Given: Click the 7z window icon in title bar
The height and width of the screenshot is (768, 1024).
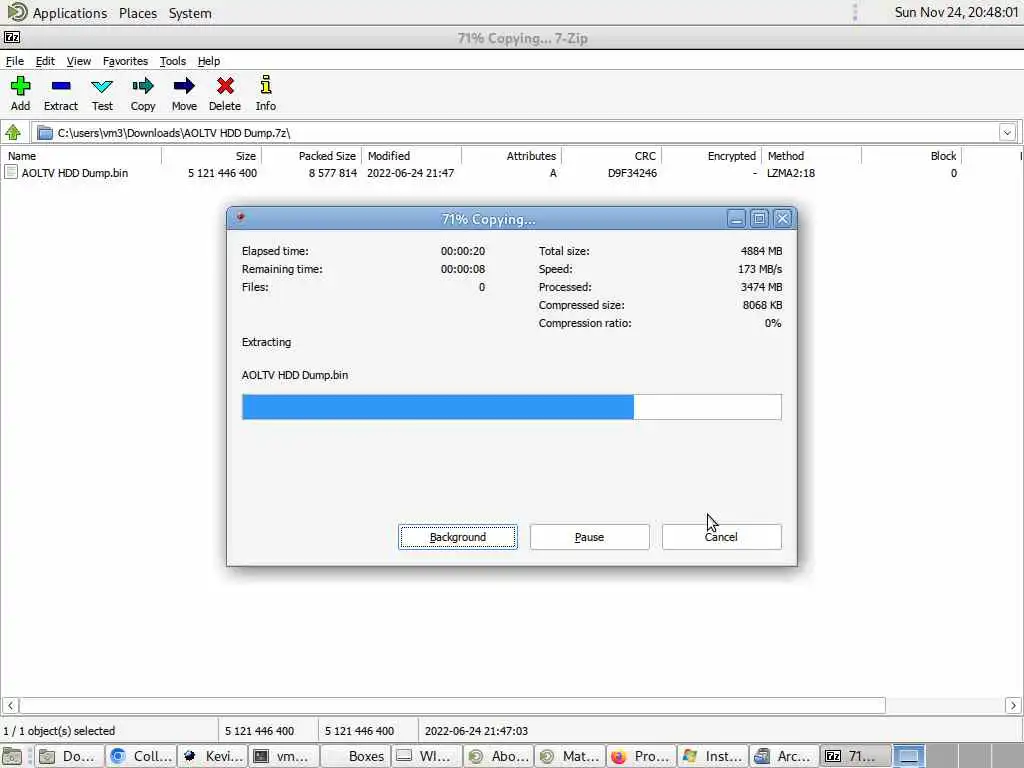Looking at the screenshot, I should click(12, 37).
